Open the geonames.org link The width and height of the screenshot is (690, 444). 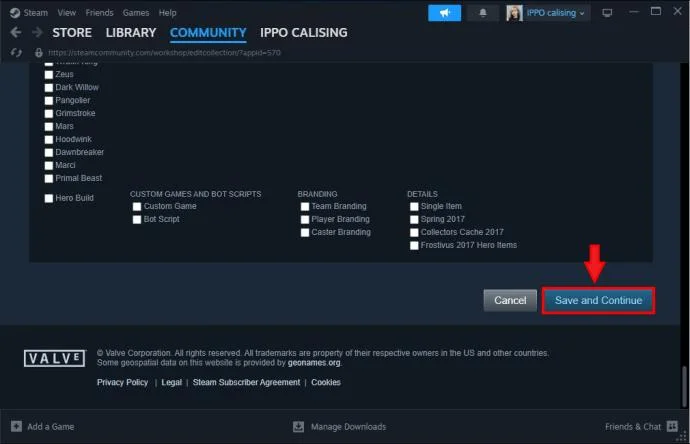[314, 363]
